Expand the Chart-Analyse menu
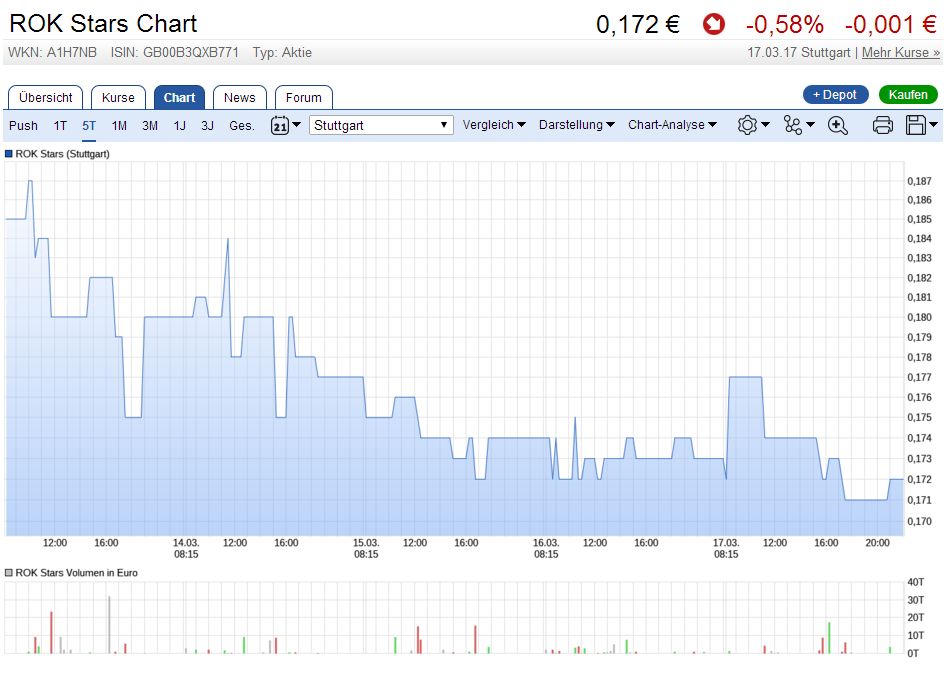Screen dimensions: 944x682 tap(672, 125)
